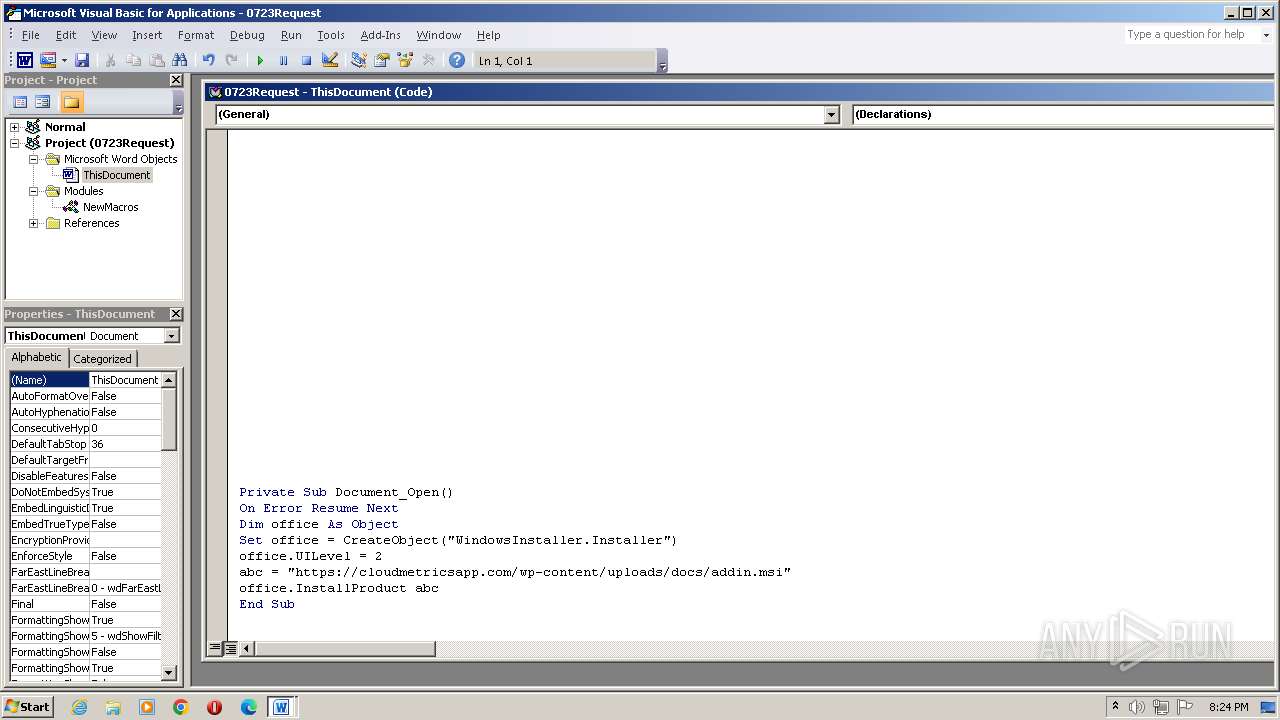Open View Microsoft Word toolbar icon

[25, 61]
